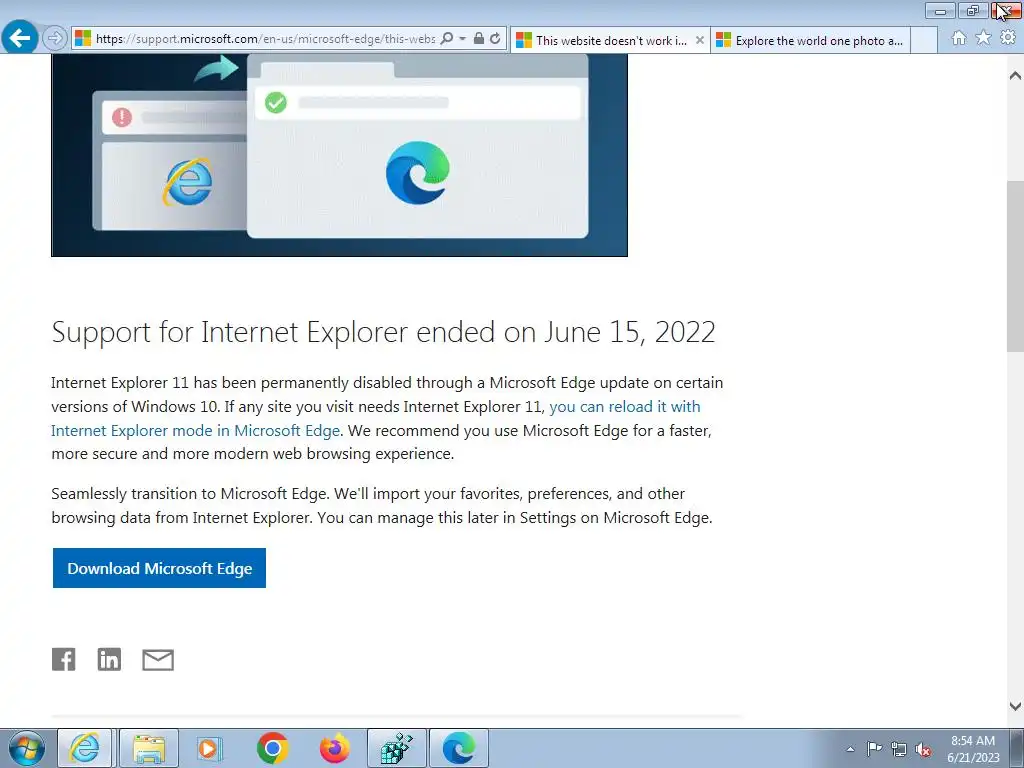Click the IE to Edge illustration image
Image resolution: width=1024 pixels, height=768 pixels.
pos(339,155)
